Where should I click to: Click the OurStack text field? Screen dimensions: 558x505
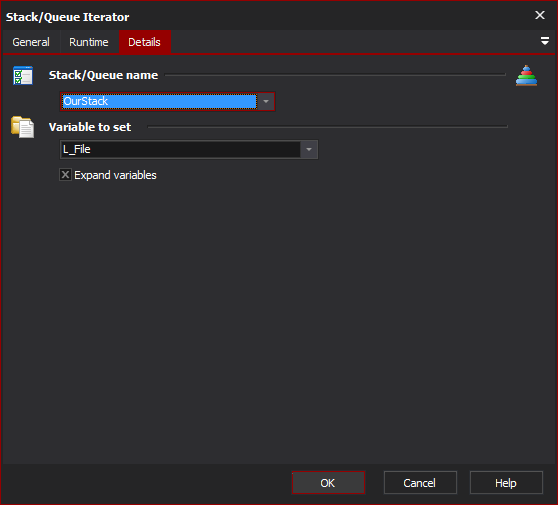pyautogui.click(x=159, y=102)
